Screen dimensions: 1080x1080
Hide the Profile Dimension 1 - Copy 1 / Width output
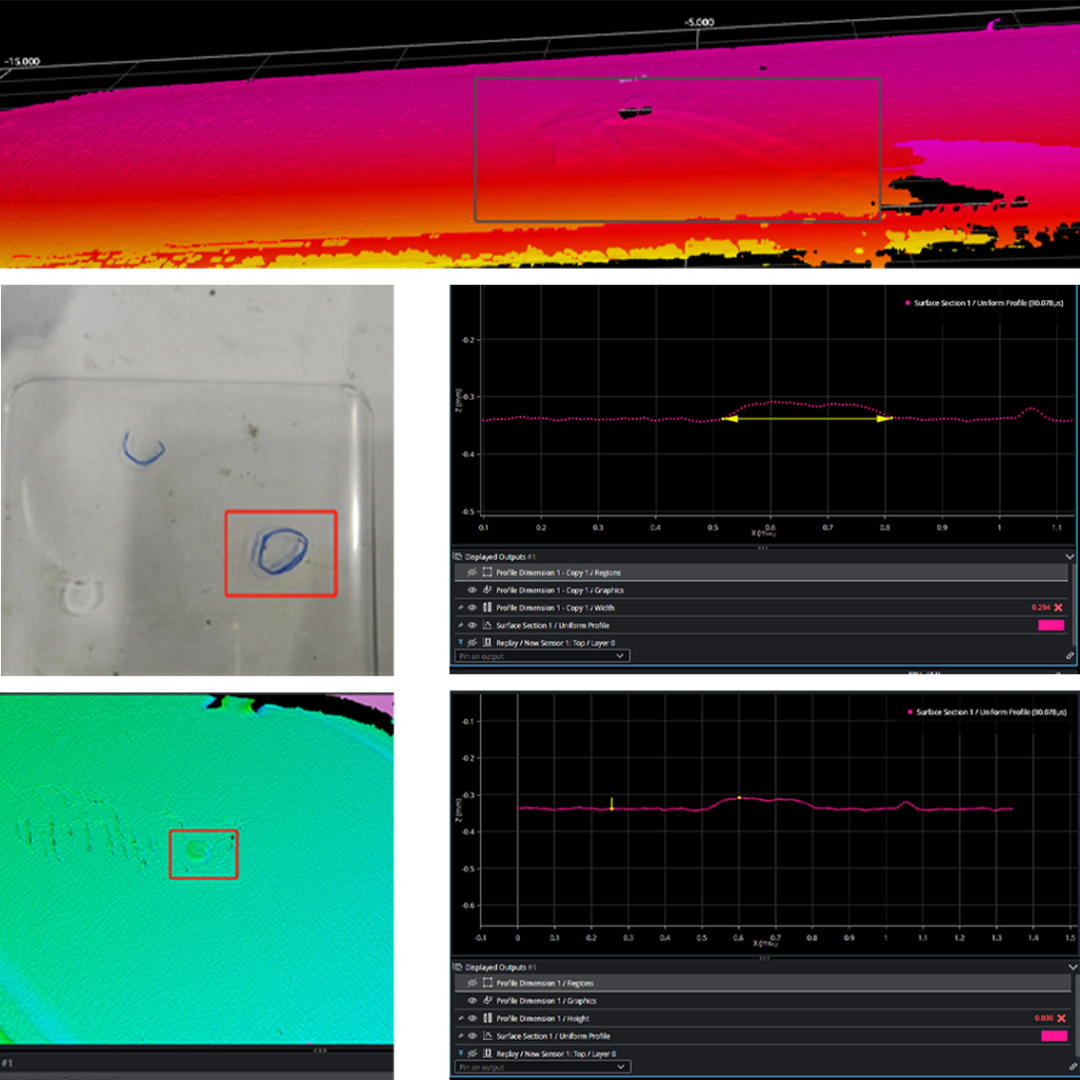point(472,608)
